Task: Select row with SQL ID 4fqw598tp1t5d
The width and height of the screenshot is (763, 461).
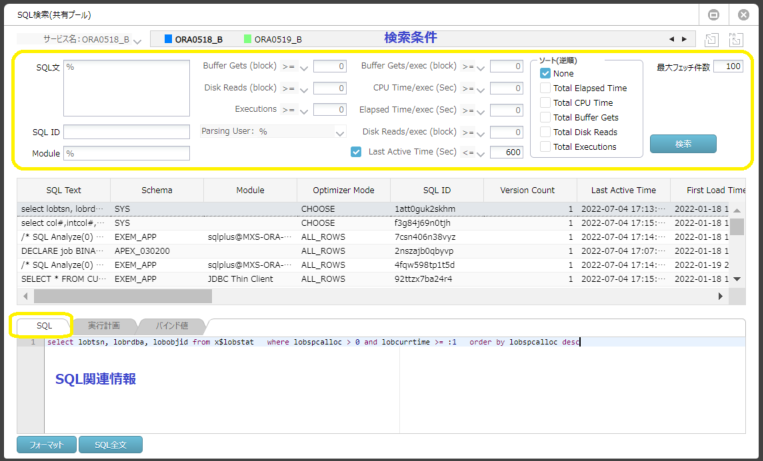Action: pyautogui.click(x=373, y=265)
